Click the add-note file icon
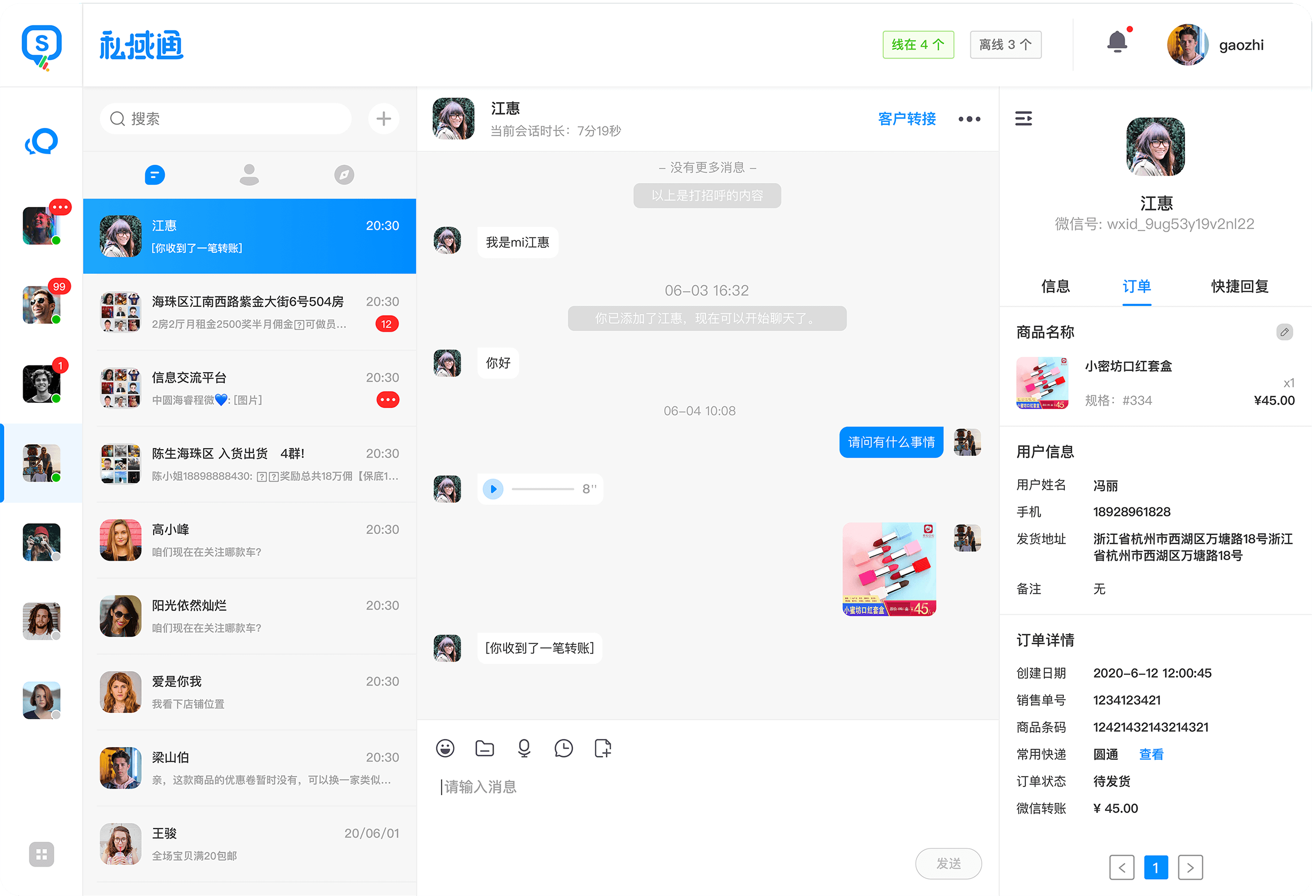 point(603,748)
